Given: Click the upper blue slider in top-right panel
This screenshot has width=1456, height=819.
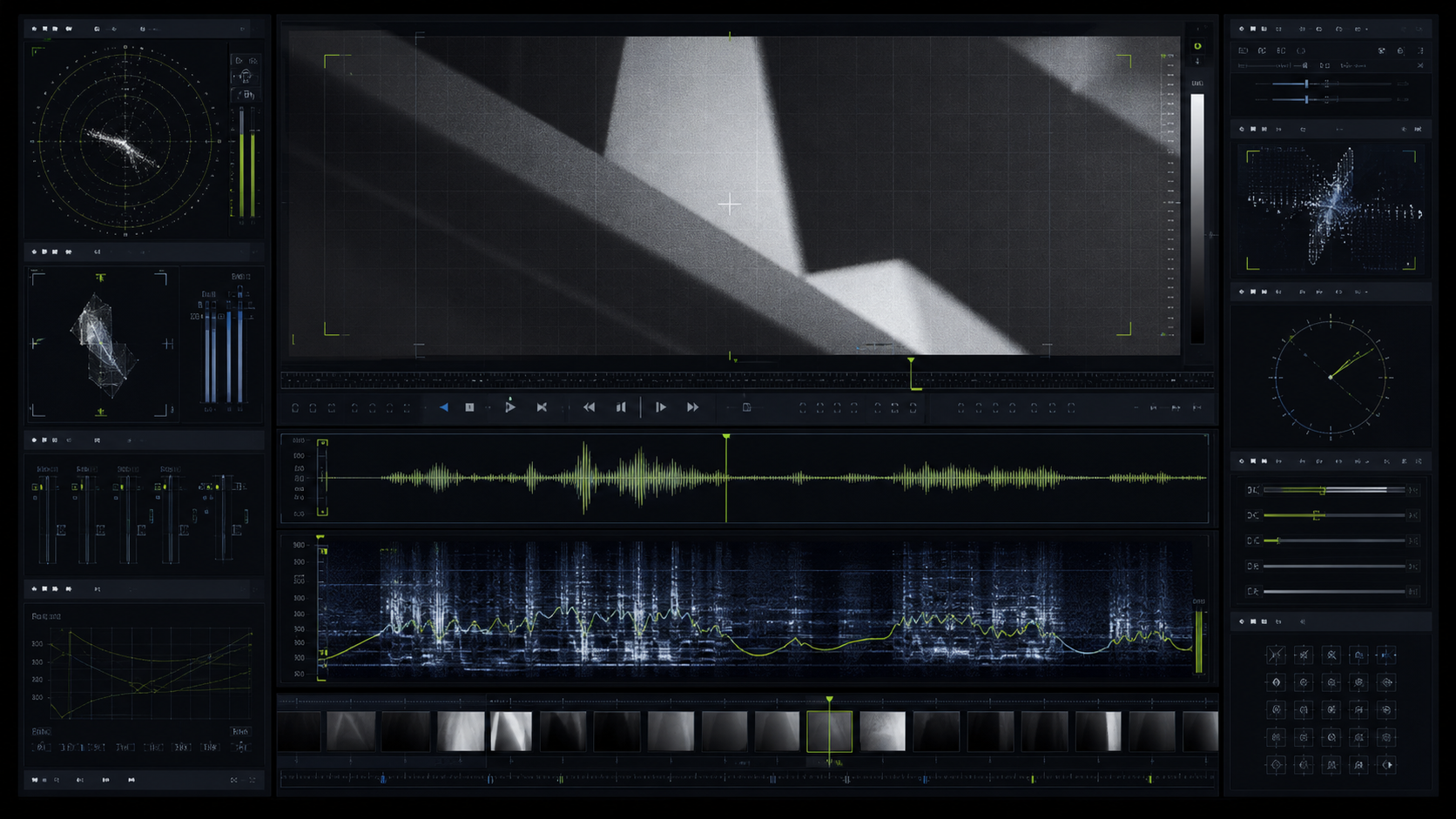Looking at the screenshot, I should 1331,84.
